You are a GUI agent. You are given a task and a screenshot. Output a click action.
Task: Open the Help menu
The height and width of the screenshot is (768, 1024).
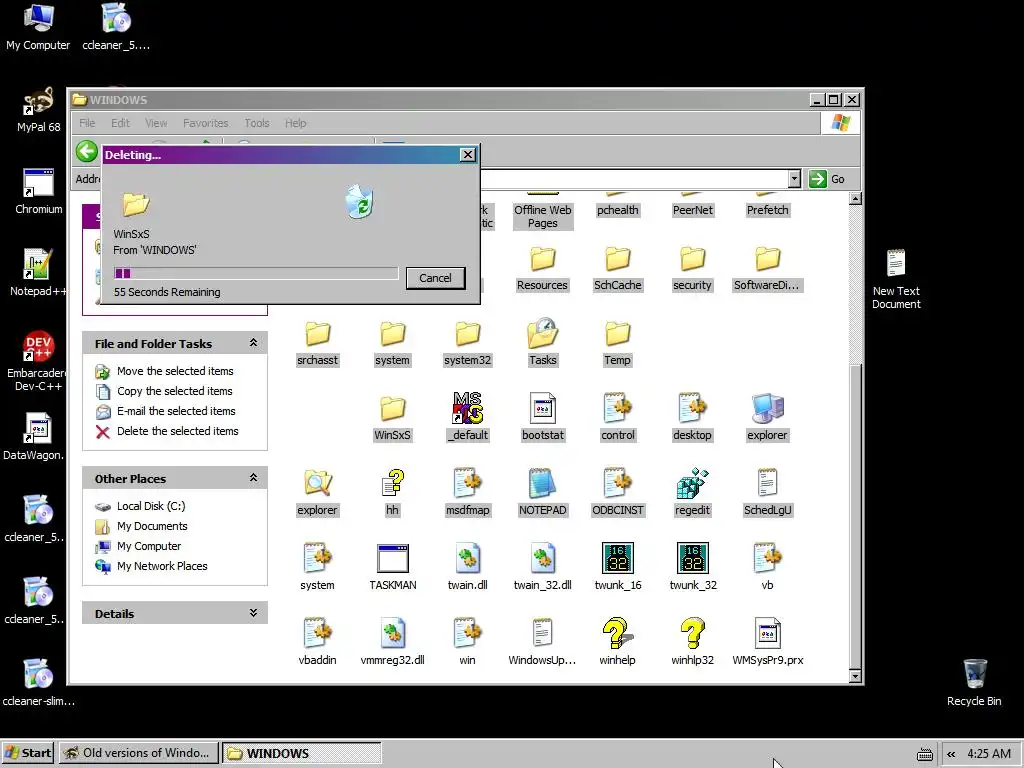pos(295,123)
